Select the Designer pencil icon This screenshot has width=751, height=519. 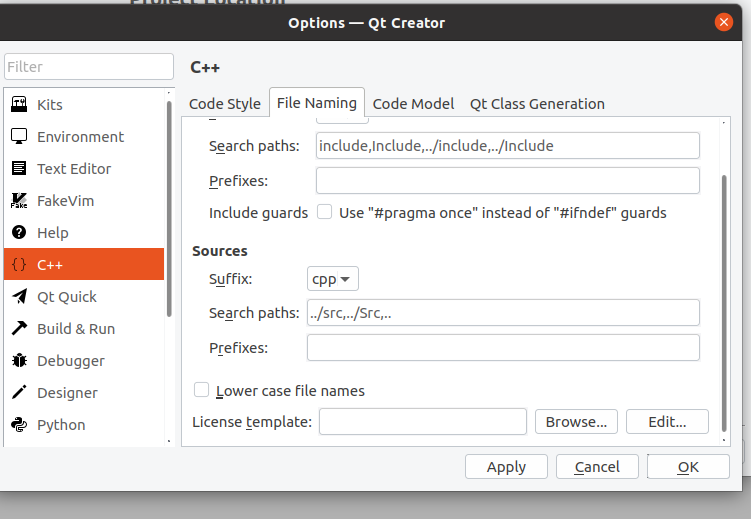[x=19, y=393]
